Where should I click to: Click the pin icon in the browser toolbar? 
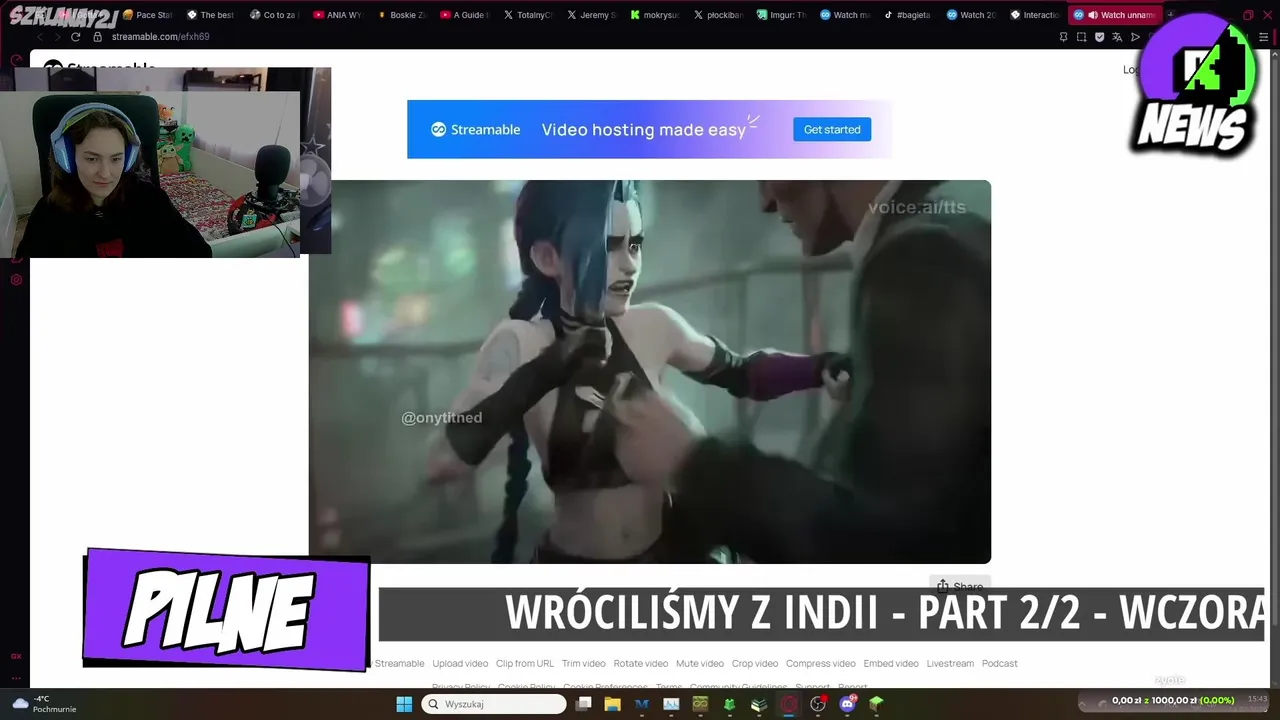[x=1063, y=37]
